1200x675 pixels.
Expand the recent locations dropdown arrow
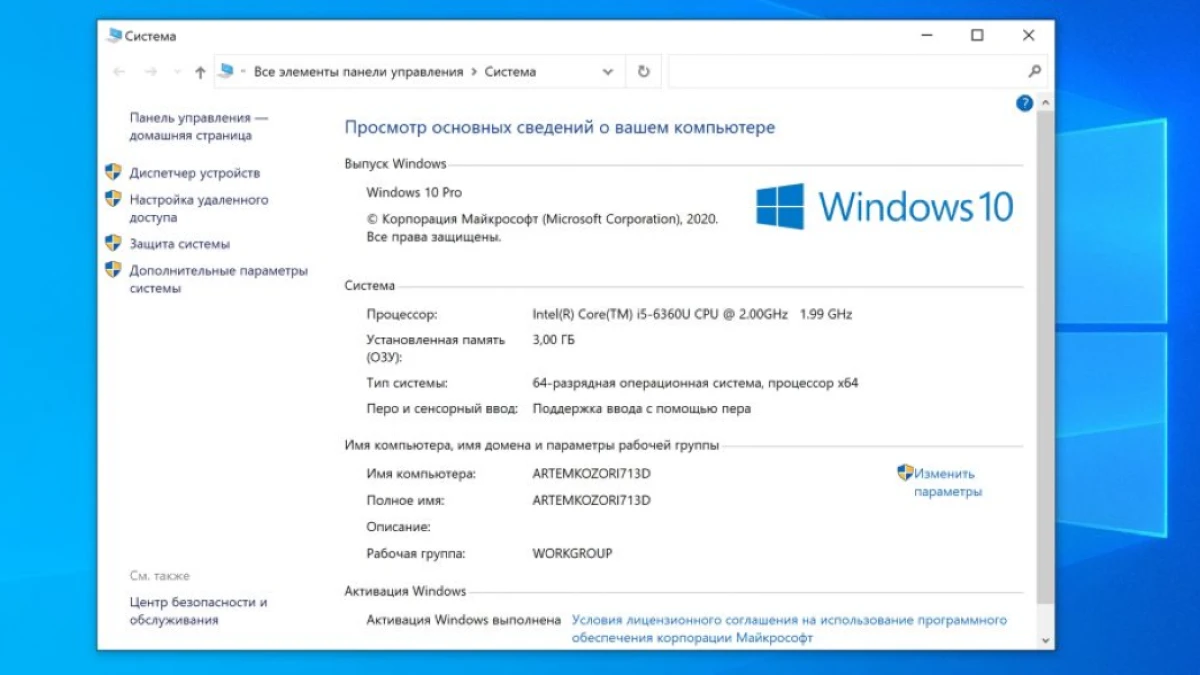click(177, 72)
